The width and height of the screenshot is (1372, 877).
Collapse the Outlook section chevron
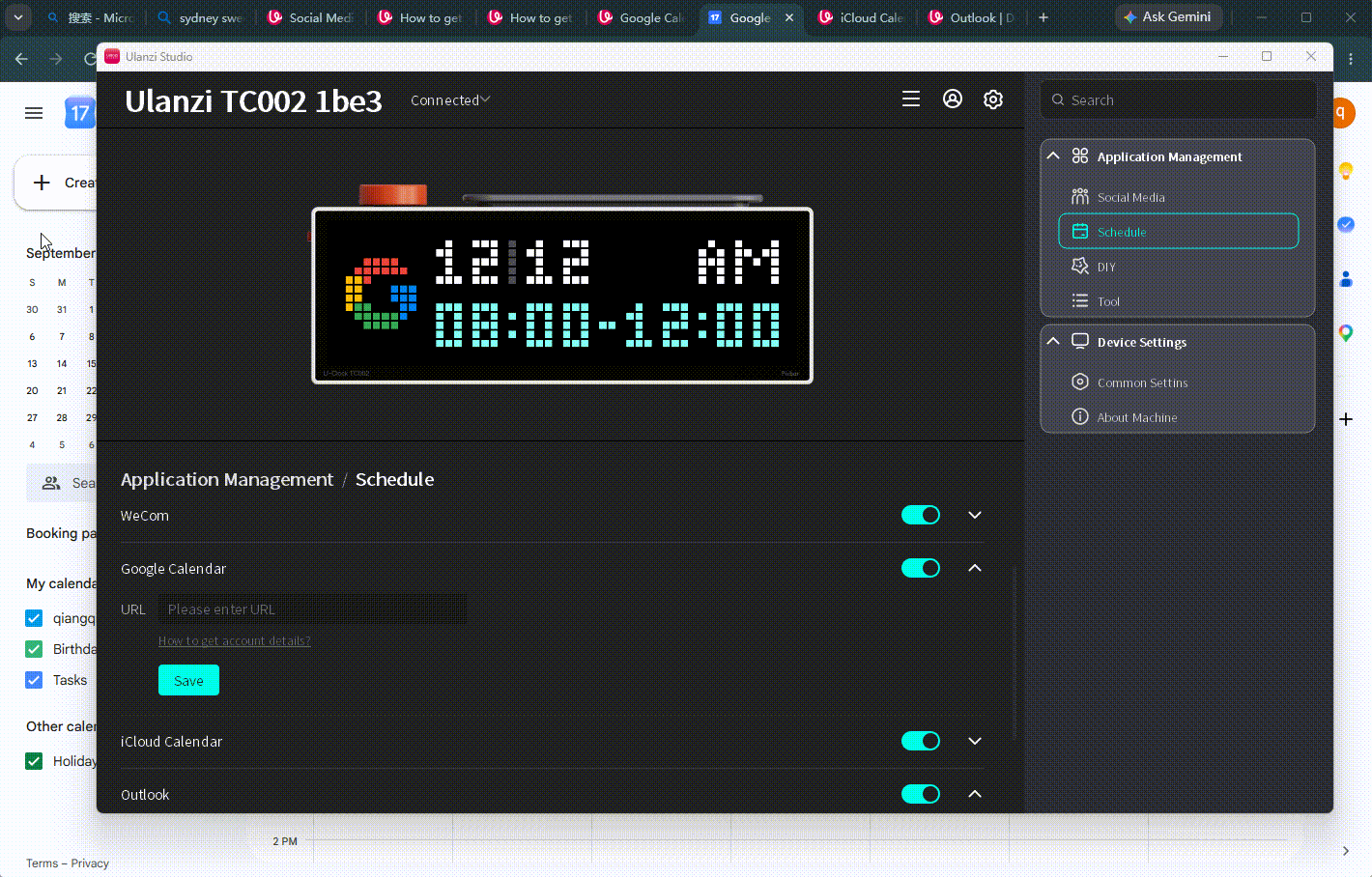pyautogui.click(x=975, y=794)
